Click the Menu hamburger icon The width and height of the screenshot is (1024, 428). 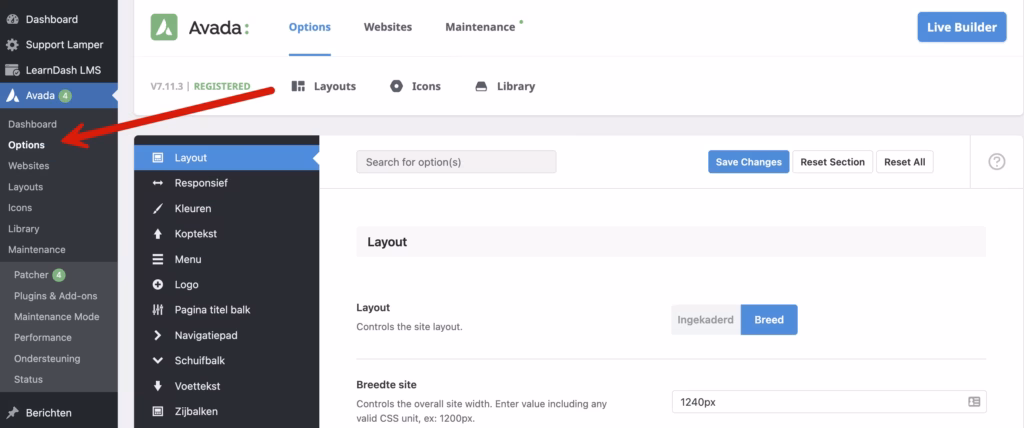(x=157, y=259)
